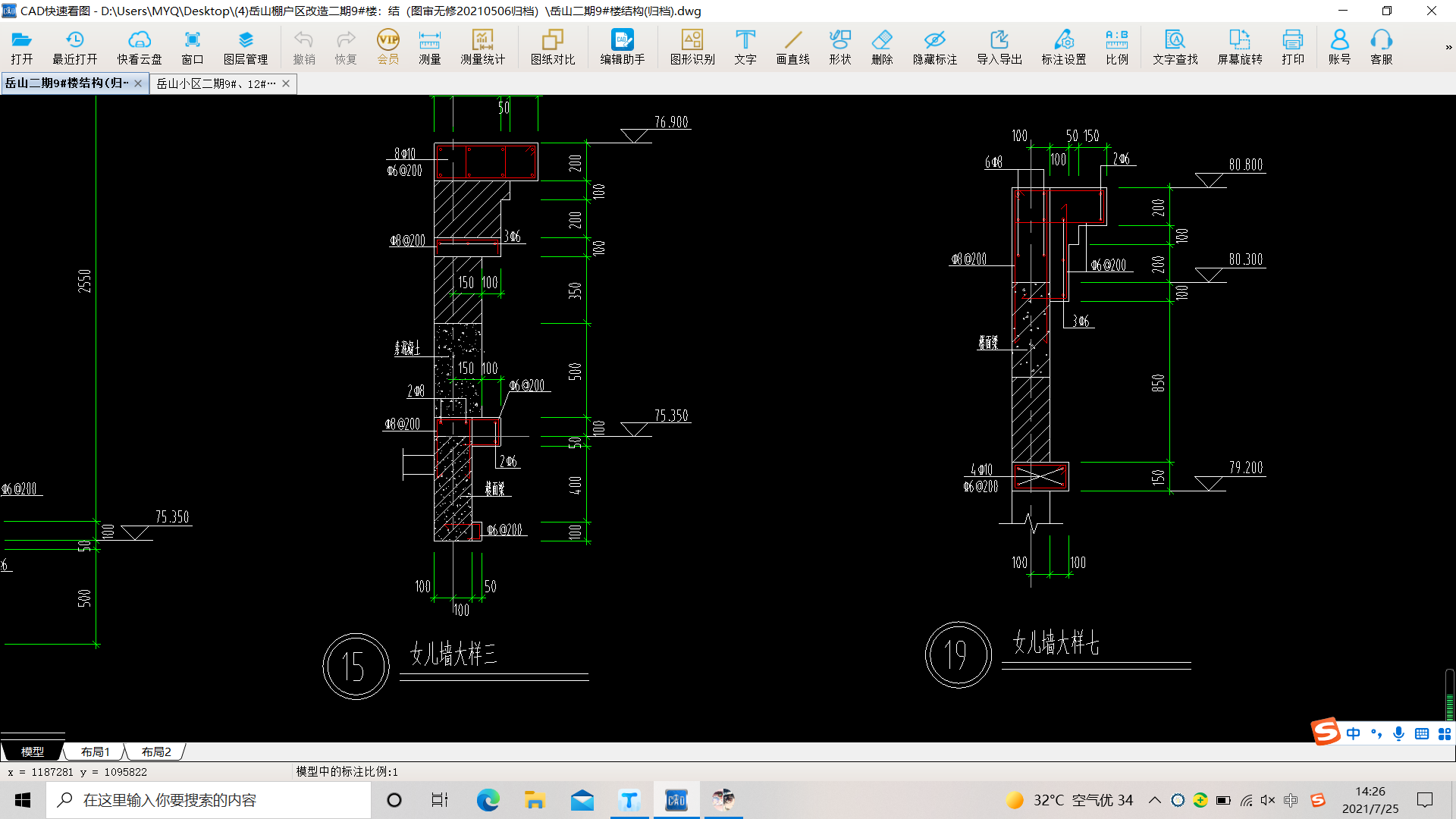Click the coordinates readout in status bar
This screenshot has height=819, width=1456.
pos(77,772)
